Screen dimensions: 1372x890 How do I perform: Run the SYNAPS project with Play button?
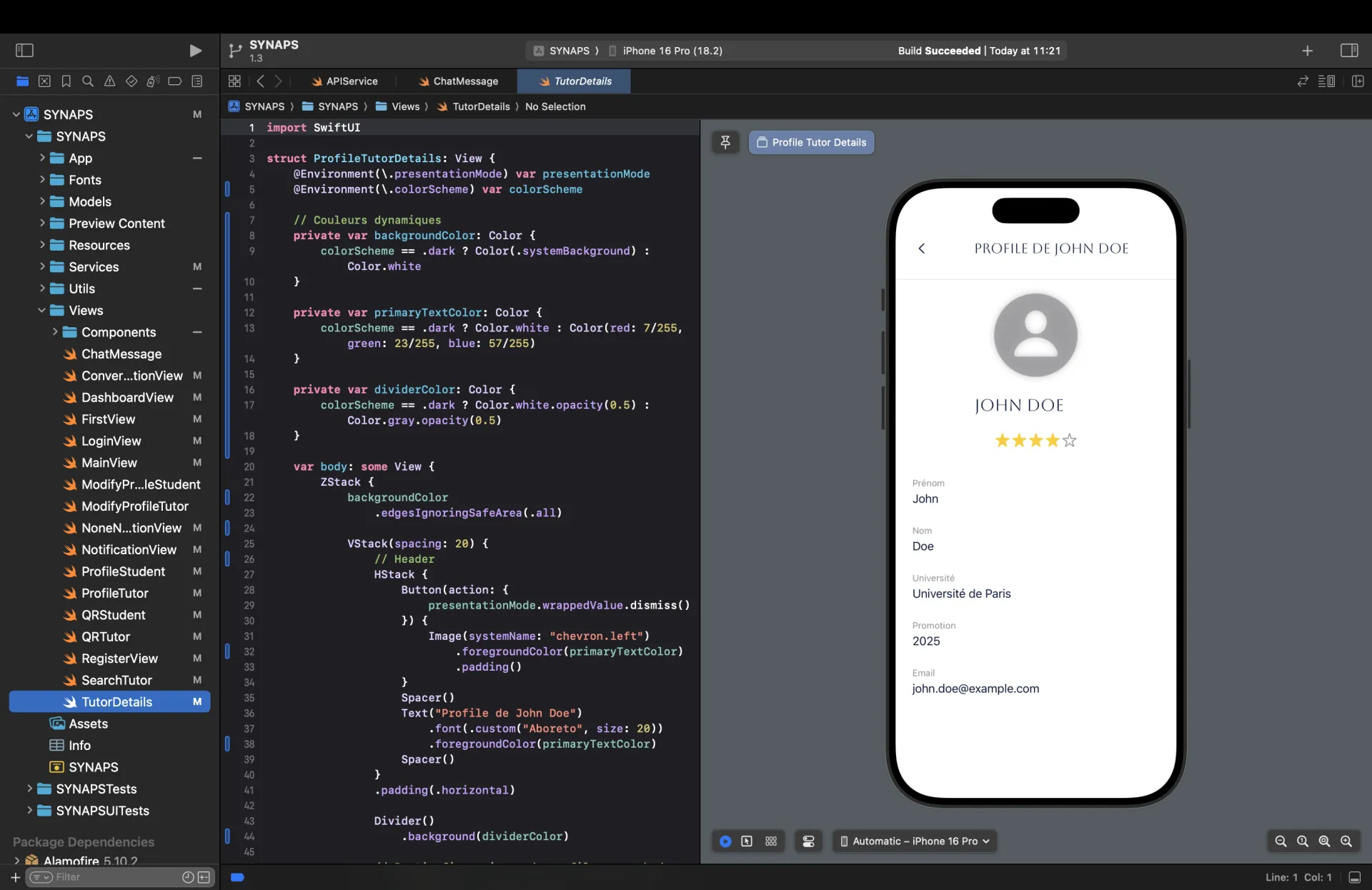pyautogui.click(x=195, y=50)
